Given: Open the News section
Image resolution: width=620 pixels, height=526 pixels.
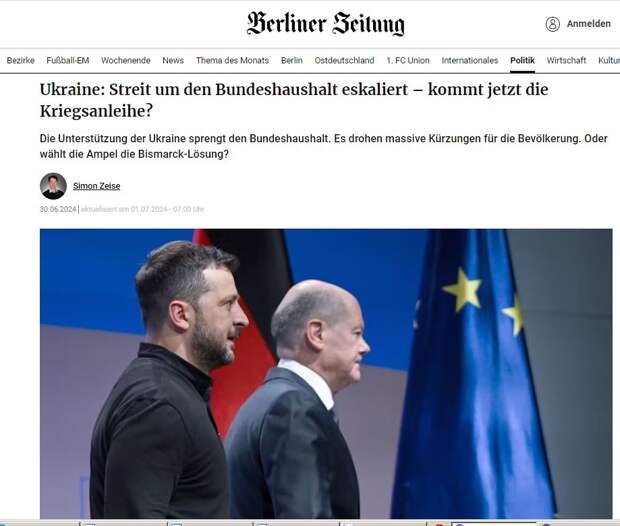Looking at the screenshot, I should point(173,61).
